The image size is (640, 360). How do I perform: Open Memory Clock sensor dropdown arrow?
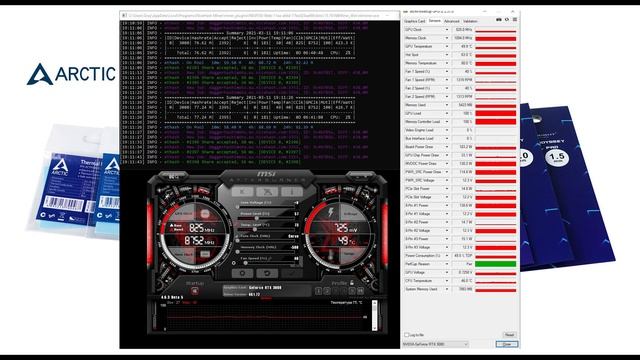[447, 38]
